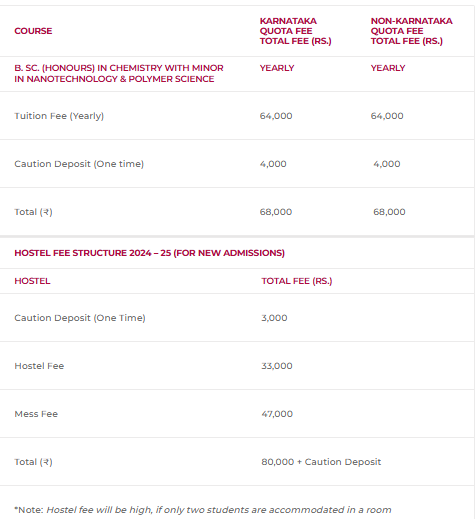Click the Mess Fee row label
The width and height of the screenshot is (476, 519).
36,414
